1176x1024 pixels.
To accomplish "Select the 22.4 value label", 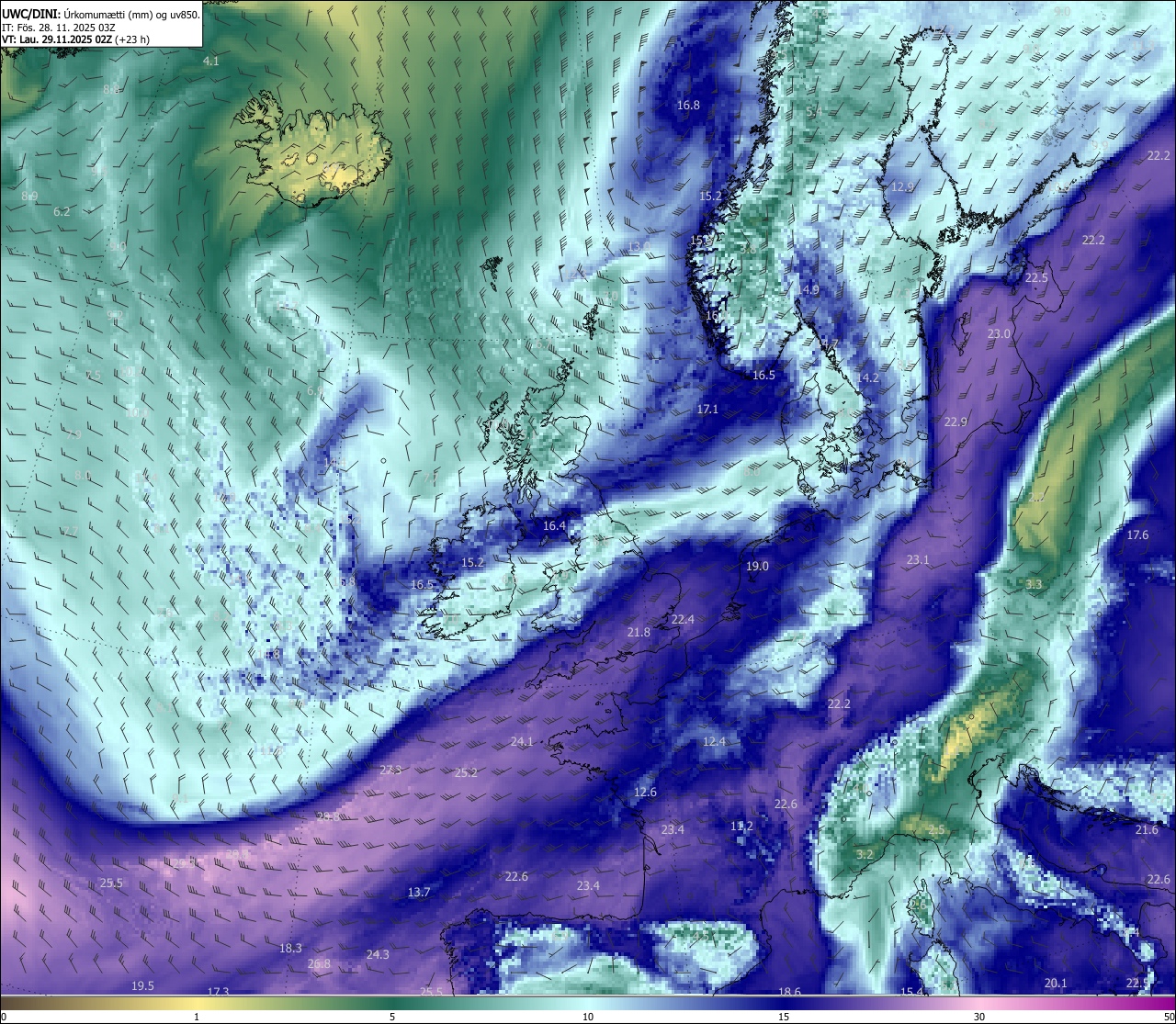I will [x=683, y=619].
